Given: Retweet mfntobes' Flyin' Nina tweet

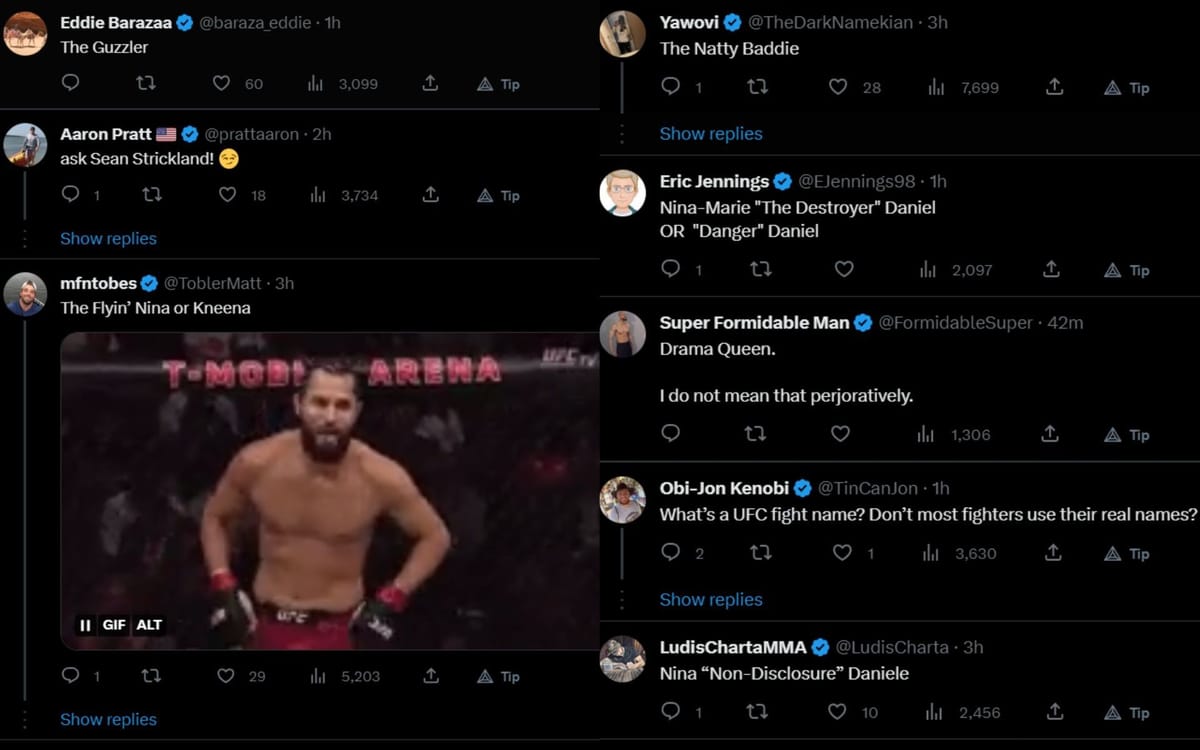Looking at the screenshot, I should tap(150, 676).
